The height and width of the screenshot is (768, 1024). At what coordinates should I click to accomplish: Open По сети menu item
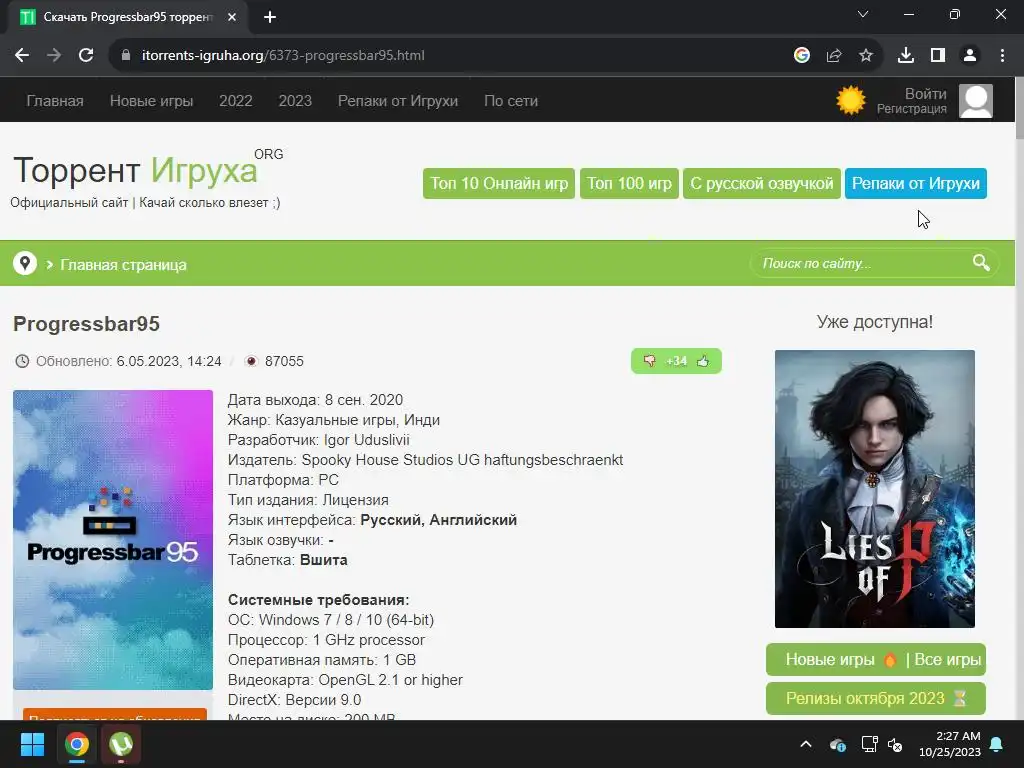click(511, 101)
